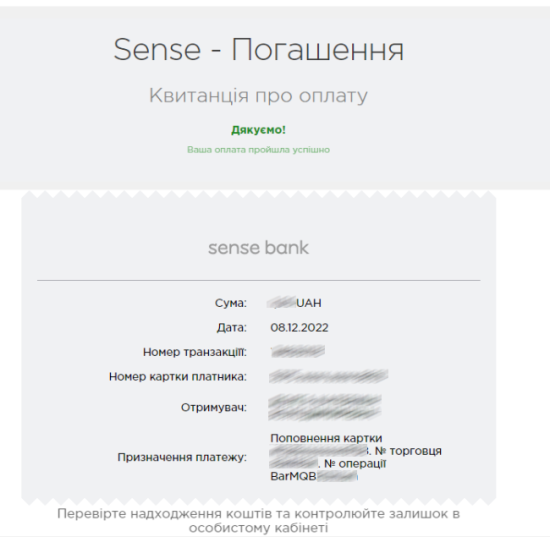The width and height of the screenshot is (550, 537).
Task: Select the blurred transaction number value
Action: (x=297, y=351)
